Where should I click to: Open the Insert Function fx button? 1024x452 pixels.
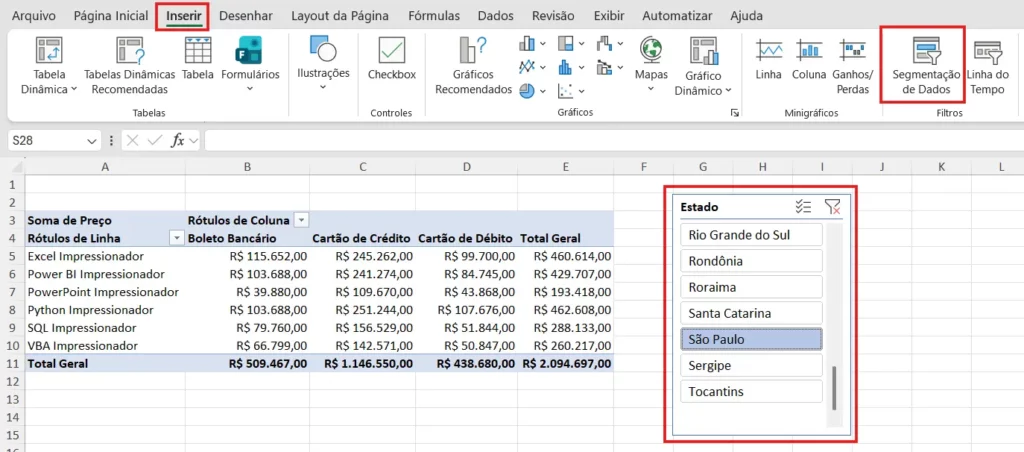(178, 140)
